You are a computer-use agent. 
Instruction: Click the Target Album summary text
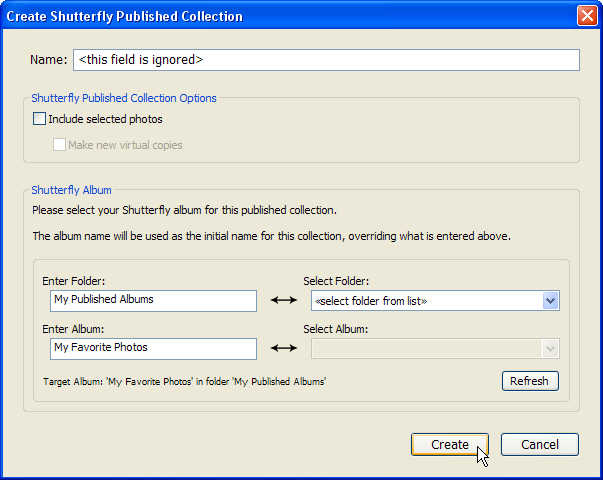[185, 382]
